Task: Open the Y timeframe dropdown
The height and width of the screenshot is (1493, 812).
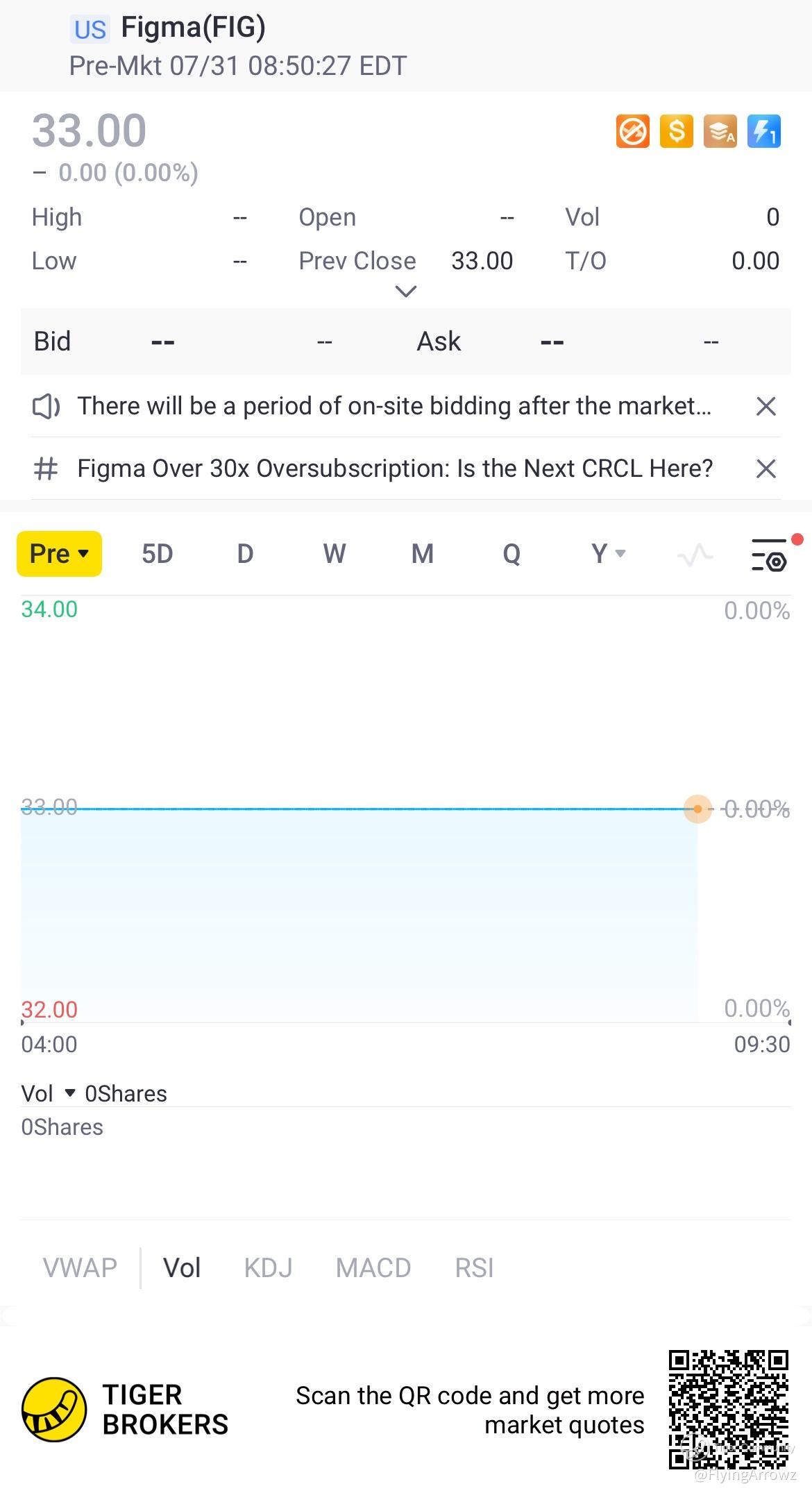Action: (x=608, y=554)
